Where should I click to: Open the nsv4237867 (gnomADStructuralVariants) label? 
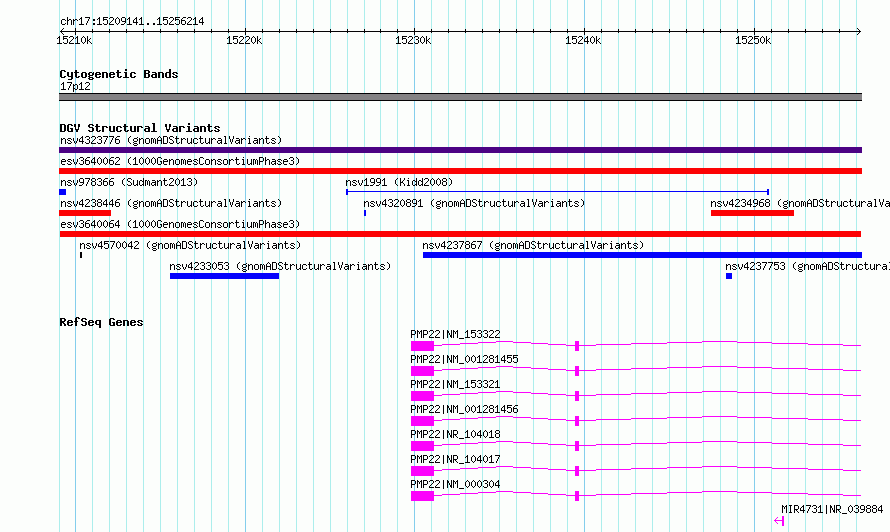pyautogui.click(x=533, y=245)
